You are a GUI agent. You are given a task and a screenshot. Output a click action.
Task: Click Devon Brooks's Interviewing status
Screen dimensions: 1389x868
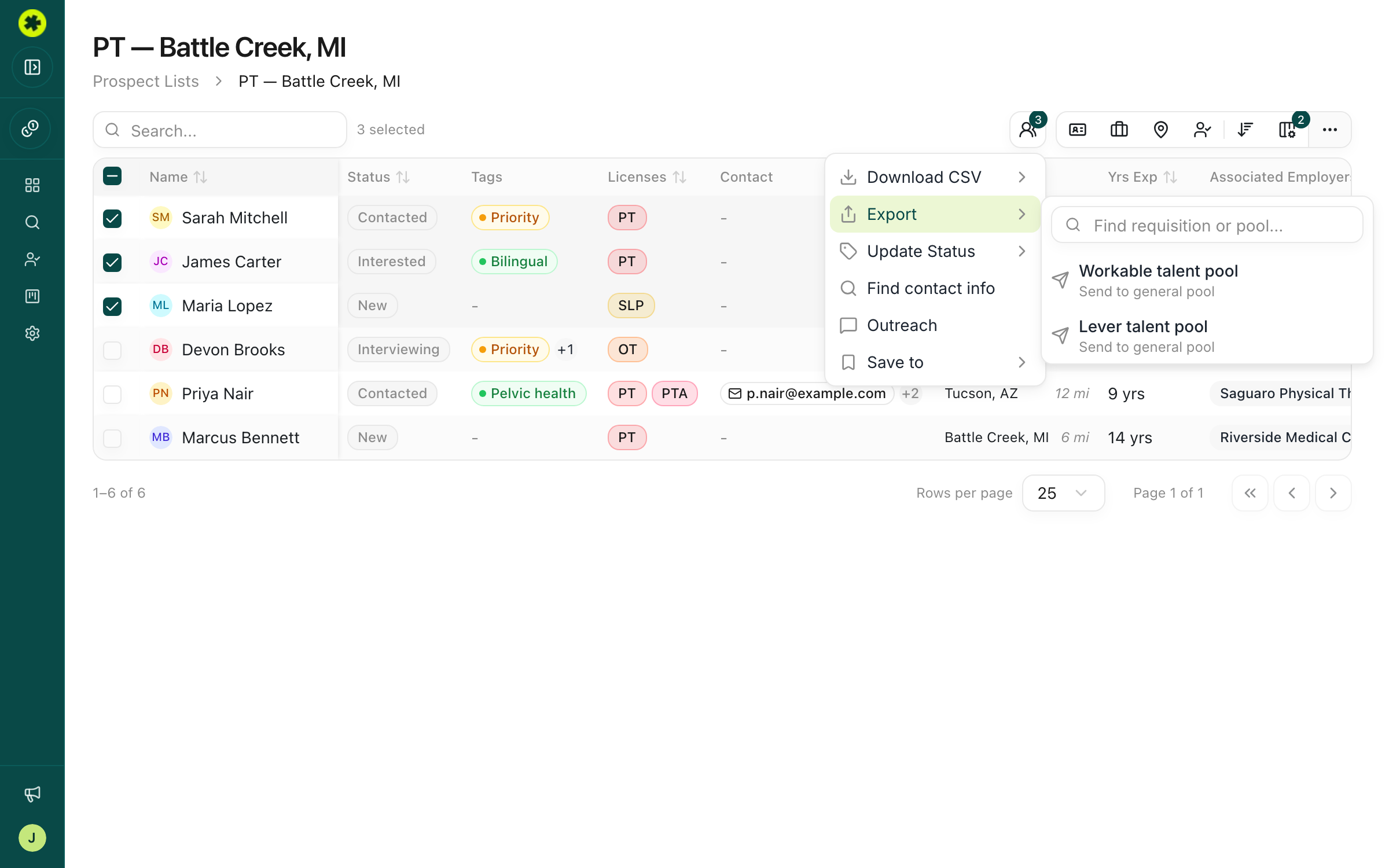click(x=399, y=350)
